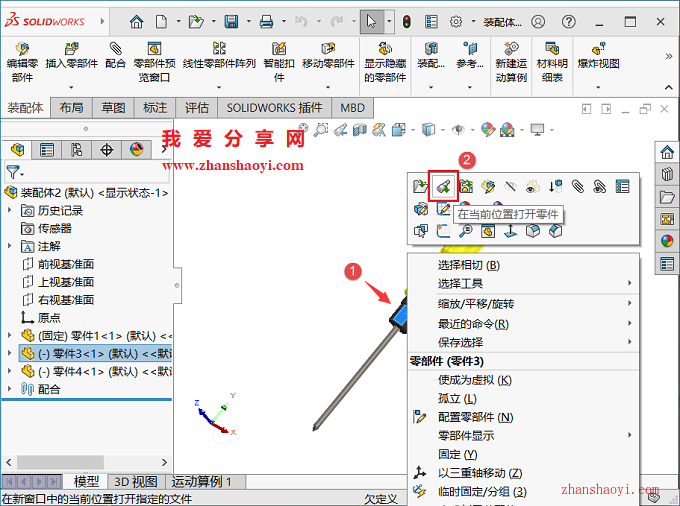
Task: Open the 3D 视图 bottom tab
Action: point(136,481)
